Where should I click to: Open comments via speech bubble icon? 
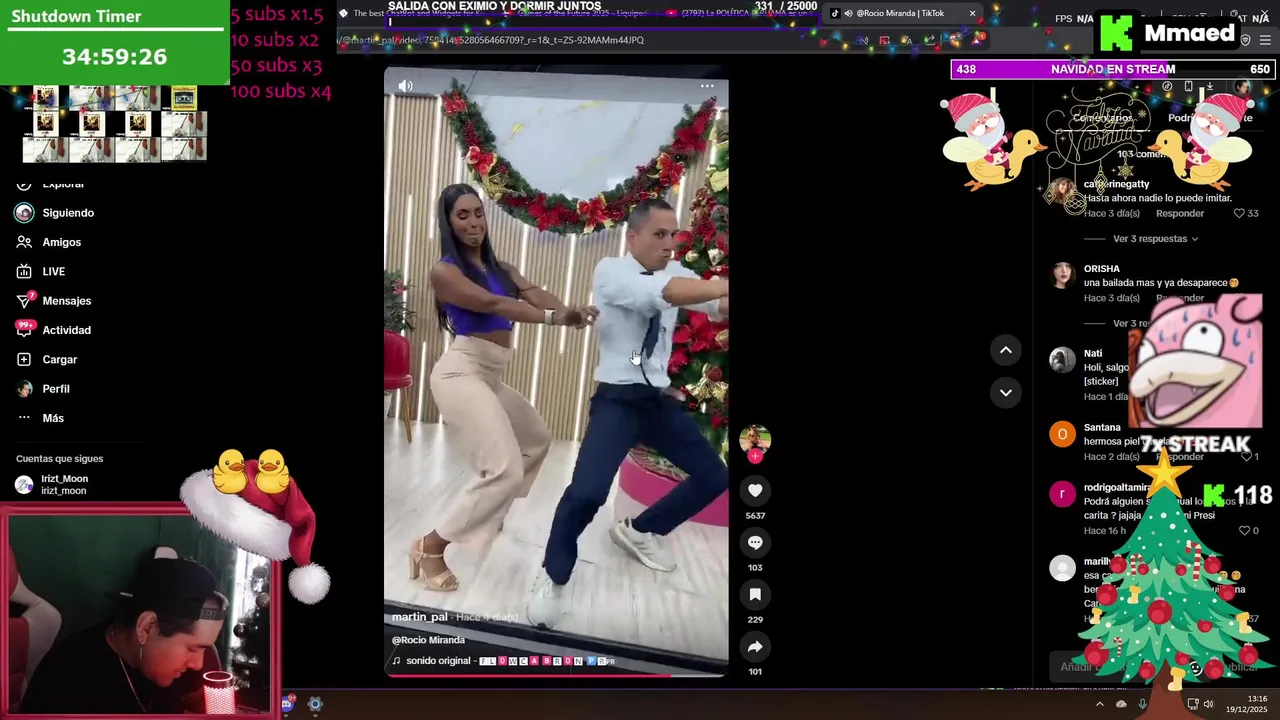click(755, 542)
